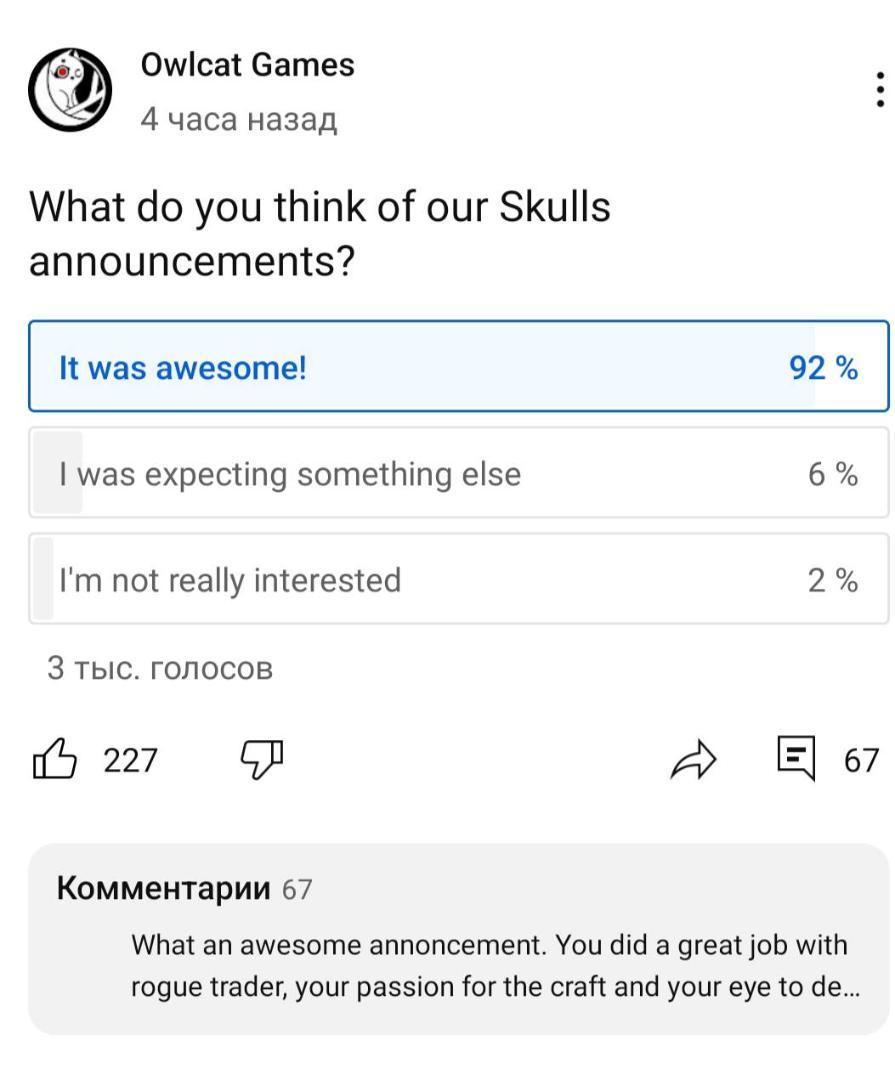Click the "3 тыс. голосов" vote total
Image resolution: width=895 pixels, height=1080 pixels.
pyautogui.click(x=160, y=668)
